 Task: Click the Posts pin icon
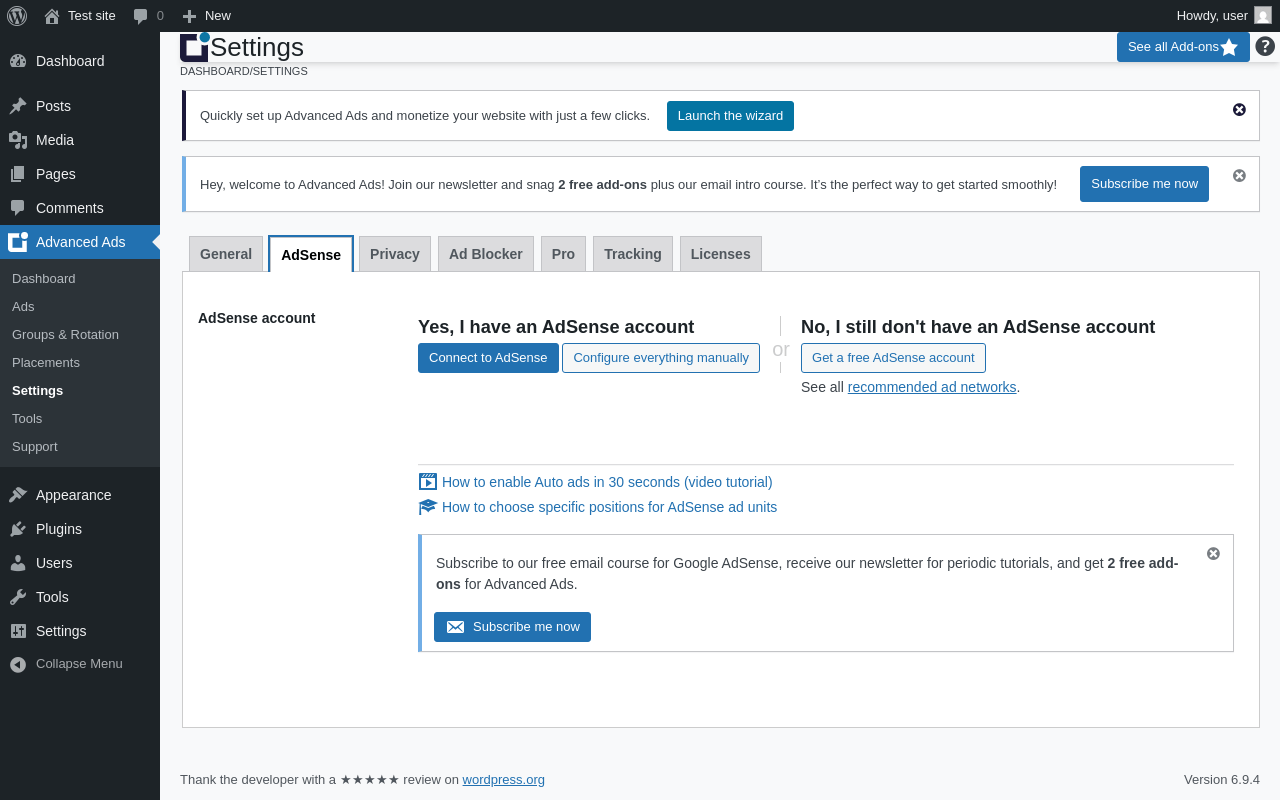click(18, 106)
